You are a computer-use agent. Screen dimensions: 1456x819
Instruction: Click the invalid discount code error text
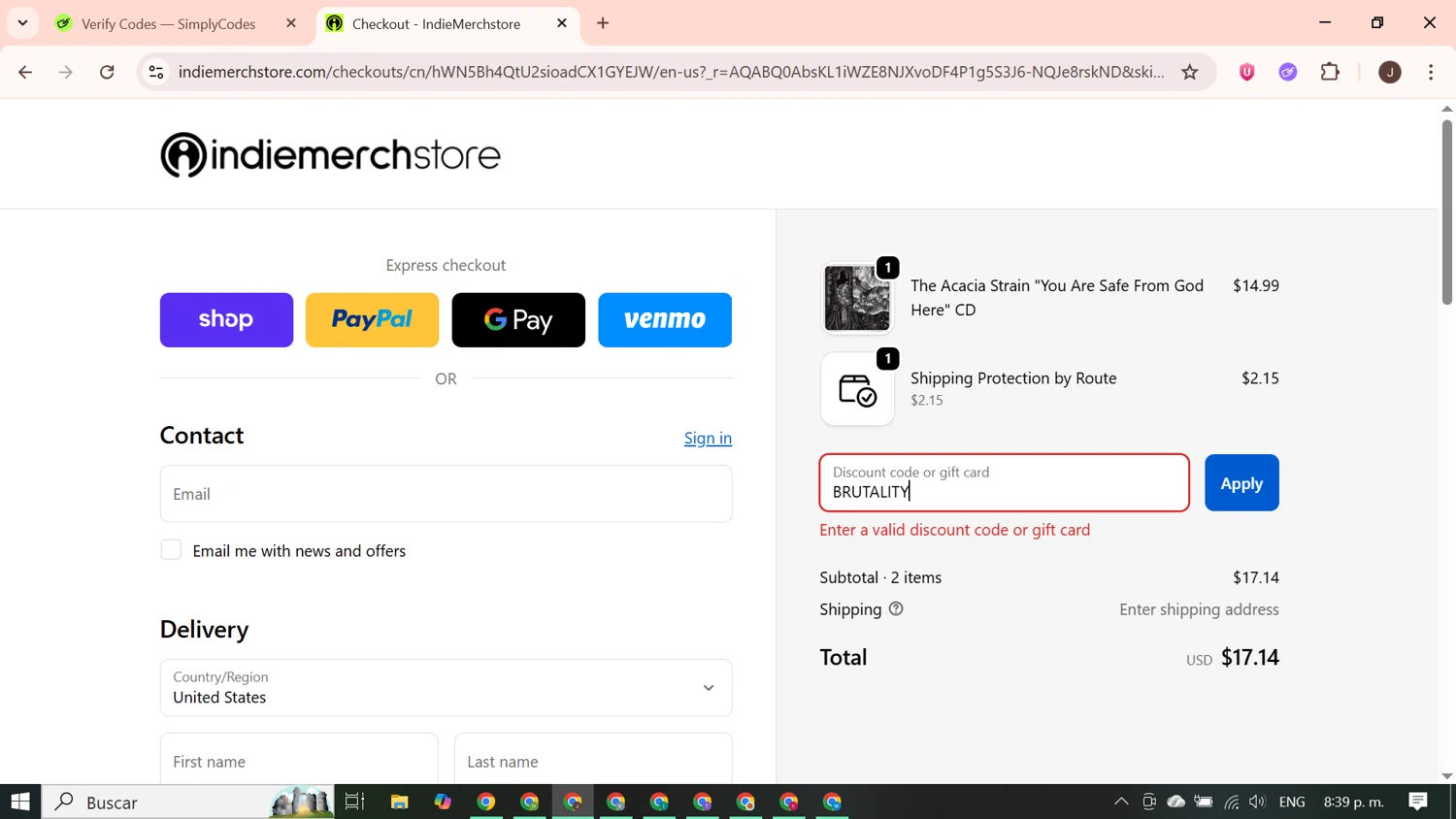tap(955, 530)
